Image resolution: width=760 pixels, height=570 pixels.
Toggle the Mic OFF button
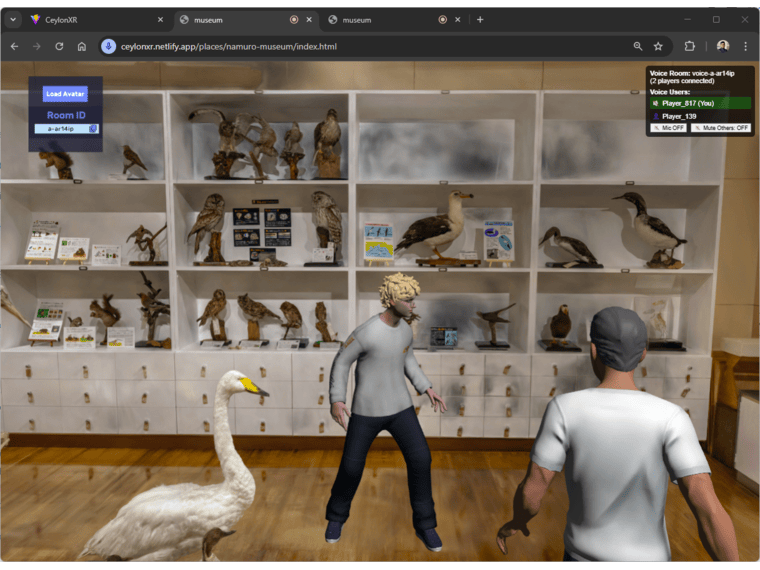(668, 128)
